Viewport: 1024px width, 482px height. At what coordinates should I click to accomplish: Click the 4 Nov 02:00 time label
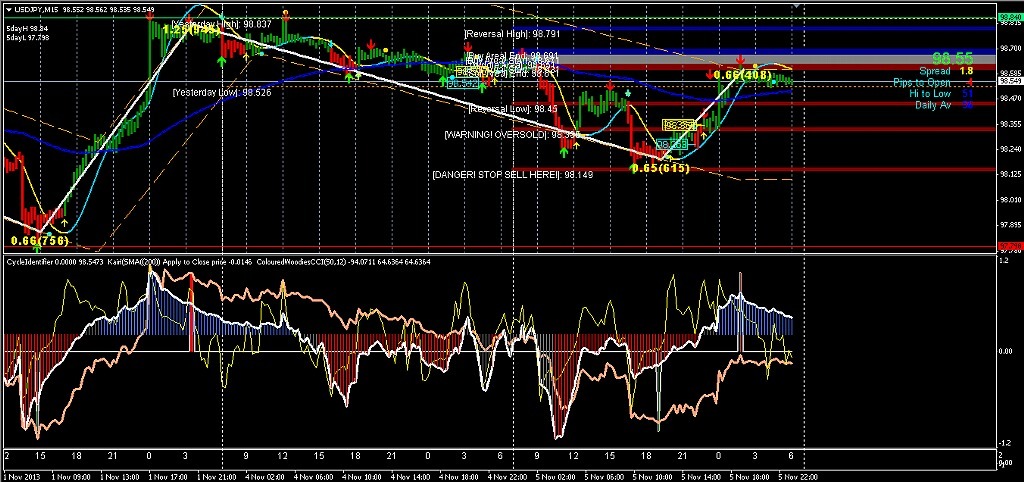(266, 477)
